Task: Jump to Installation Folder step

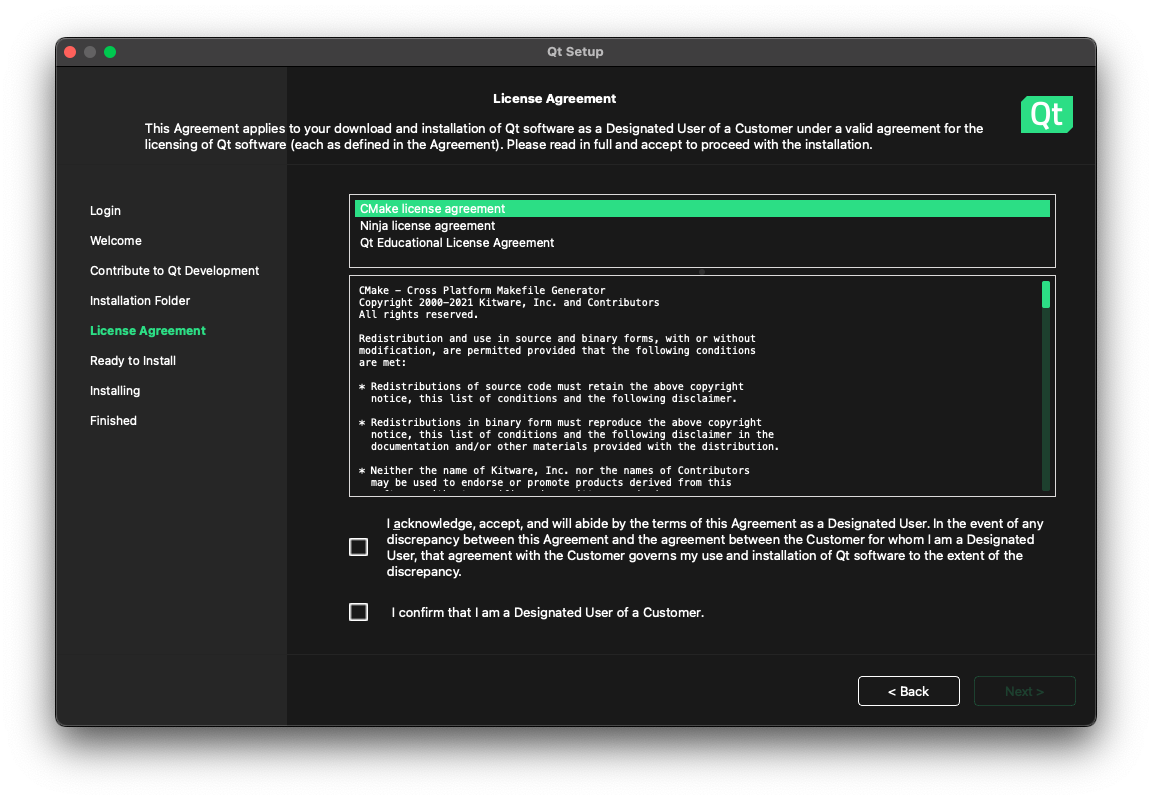Action: coord(140,301)
